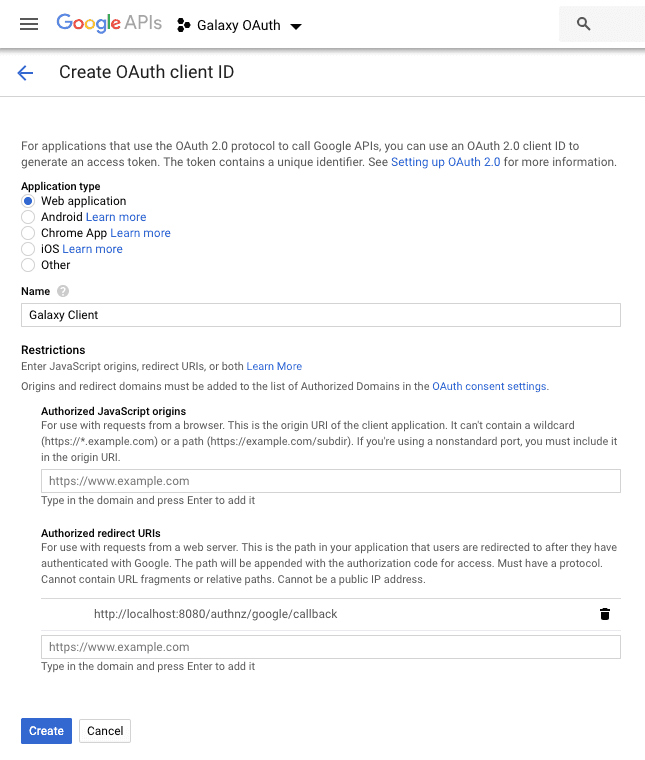Open the hamburger navigation menu

click(29, 24)
